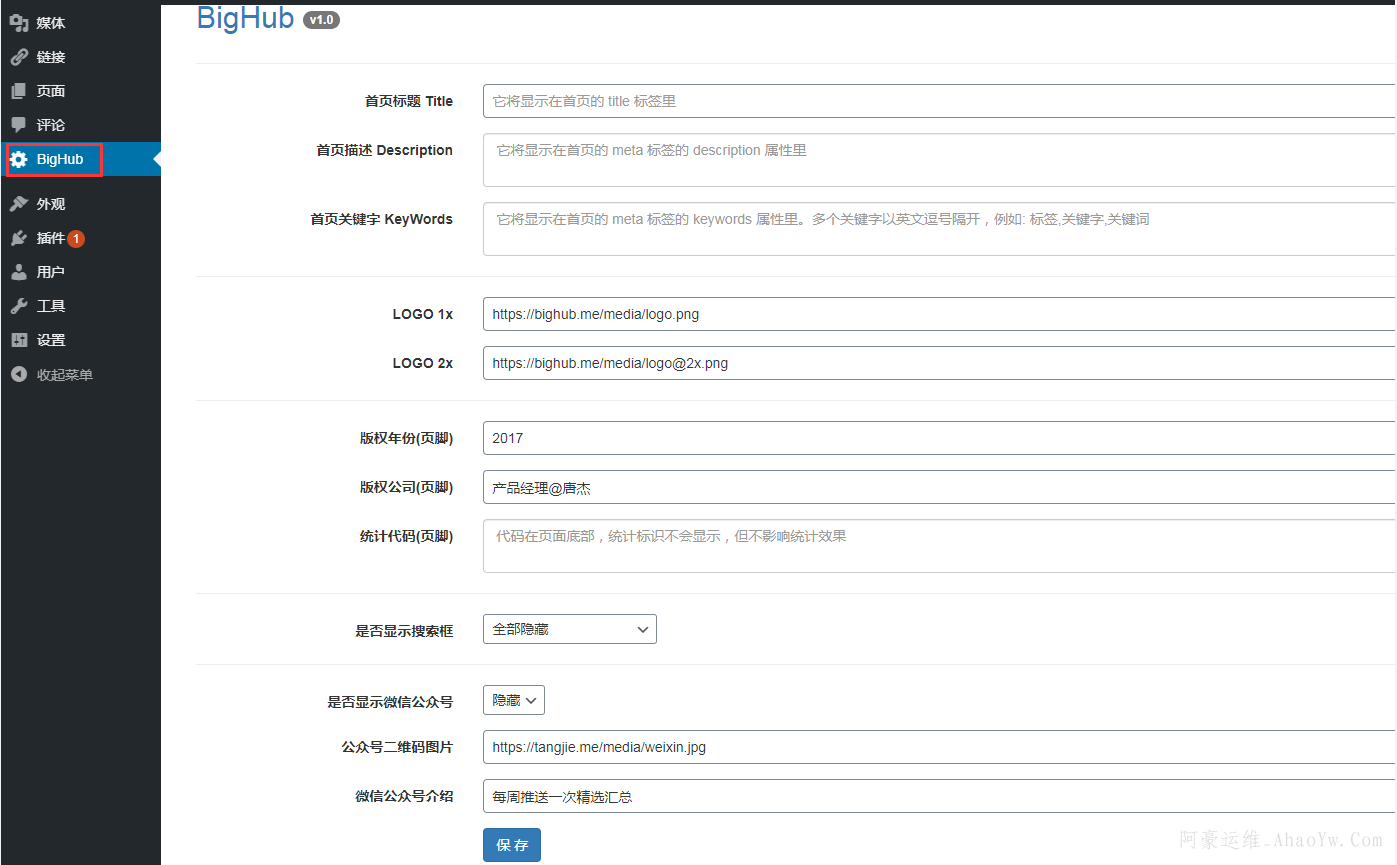Focus the 统计代码 textarea
The width and height of the screenshot is (1397, 865).
pos(940,546)
